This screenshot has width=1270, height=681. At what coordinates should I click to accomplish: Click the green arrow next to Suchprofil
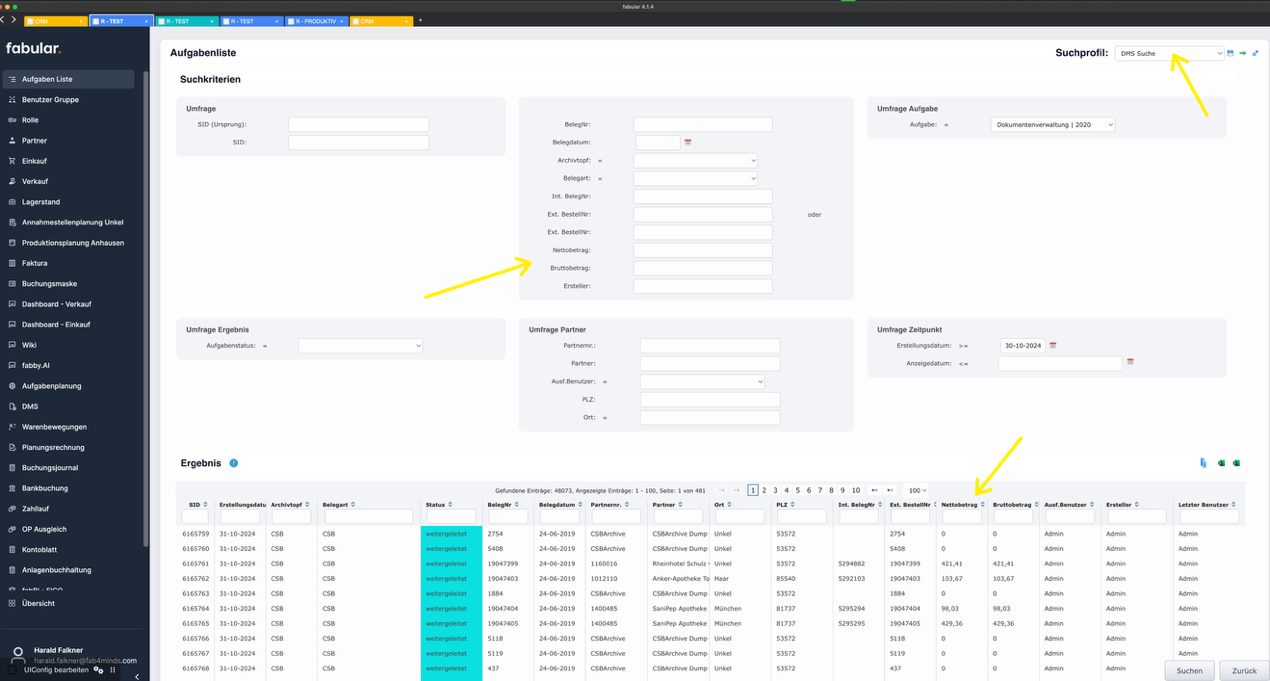click(x=1243, y=54)
